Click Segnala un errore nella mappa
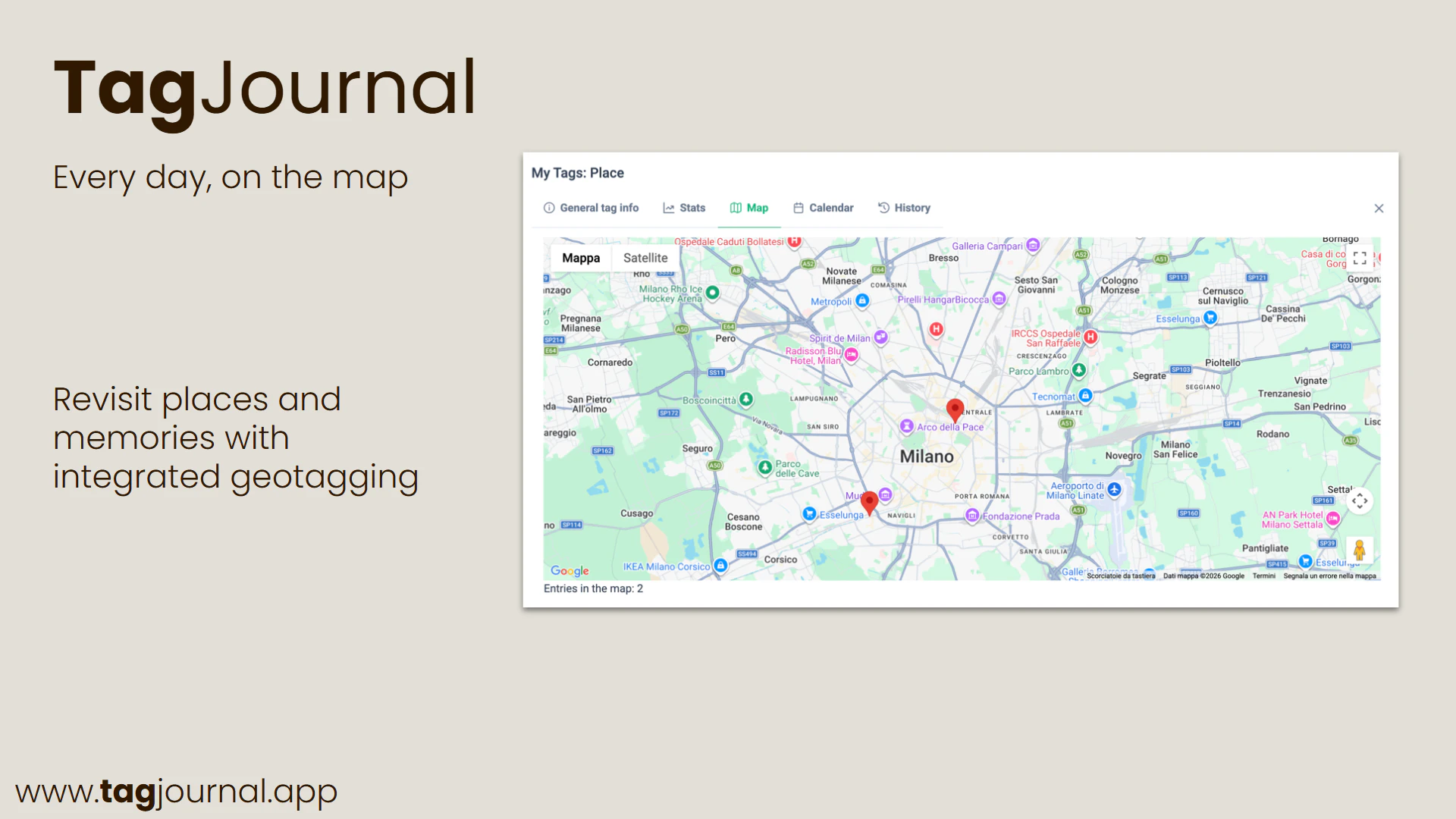Screen dimensions: 1456x819 1329,576
